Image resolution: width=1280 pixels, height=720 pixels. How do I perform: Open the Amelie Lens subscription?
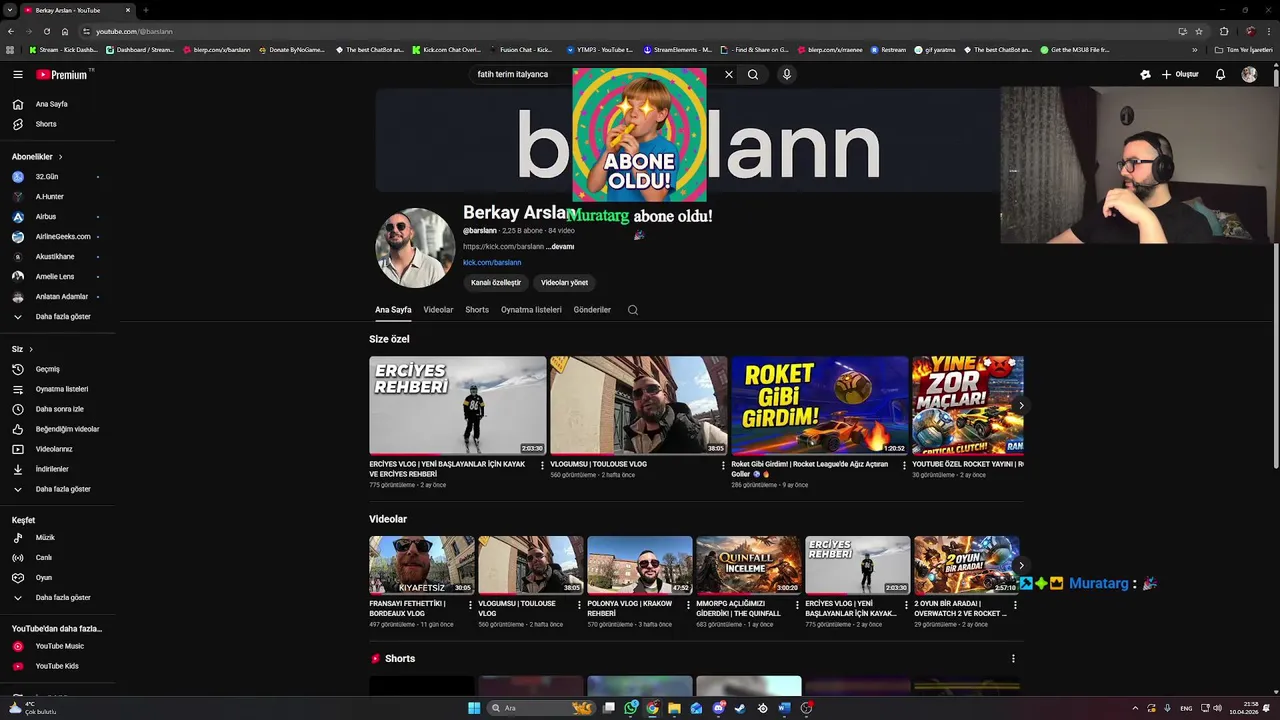58,277
